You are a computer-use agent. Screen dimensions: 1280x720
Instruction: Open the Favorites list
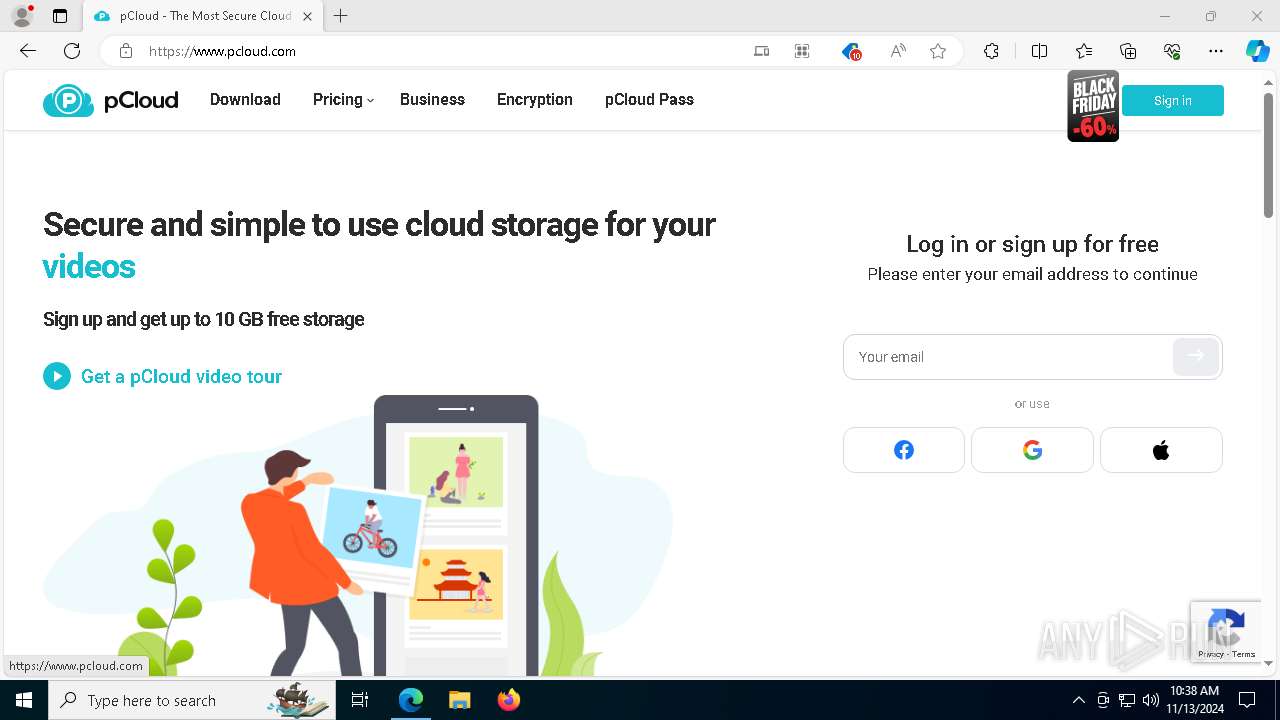point(1084,51)
